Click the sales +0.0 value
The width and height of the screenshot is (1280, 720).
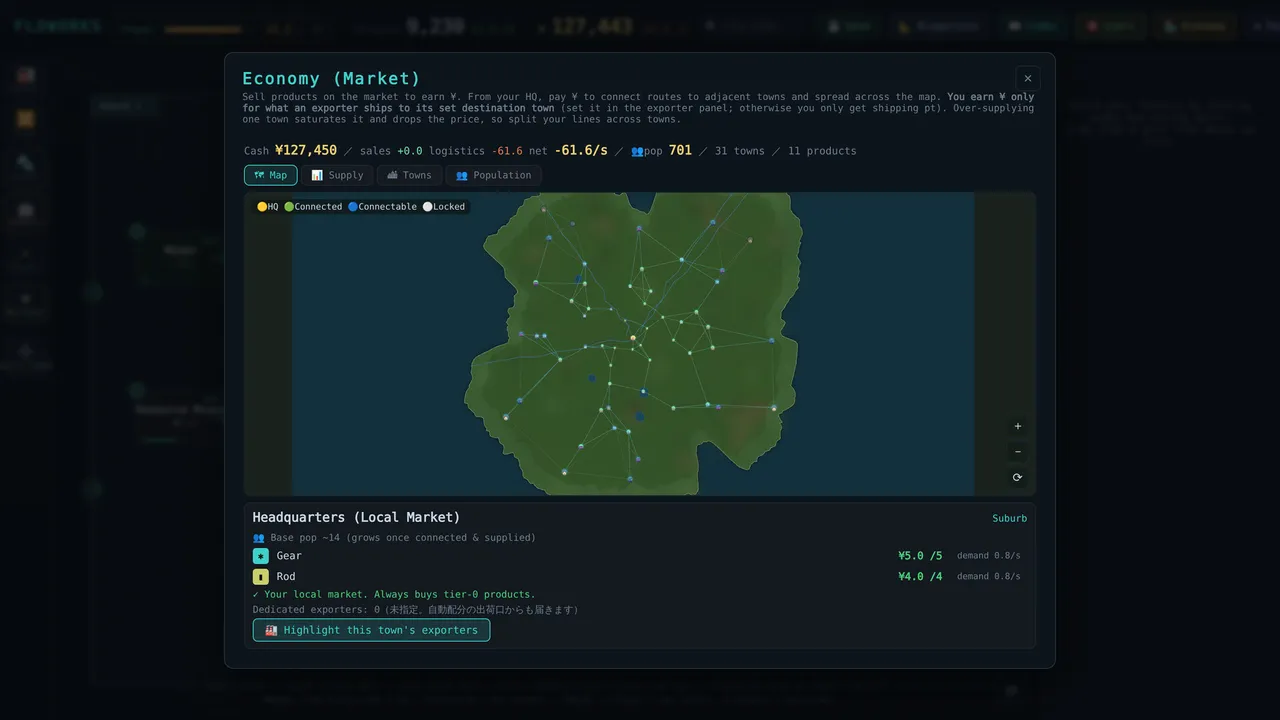click(410, 151)
